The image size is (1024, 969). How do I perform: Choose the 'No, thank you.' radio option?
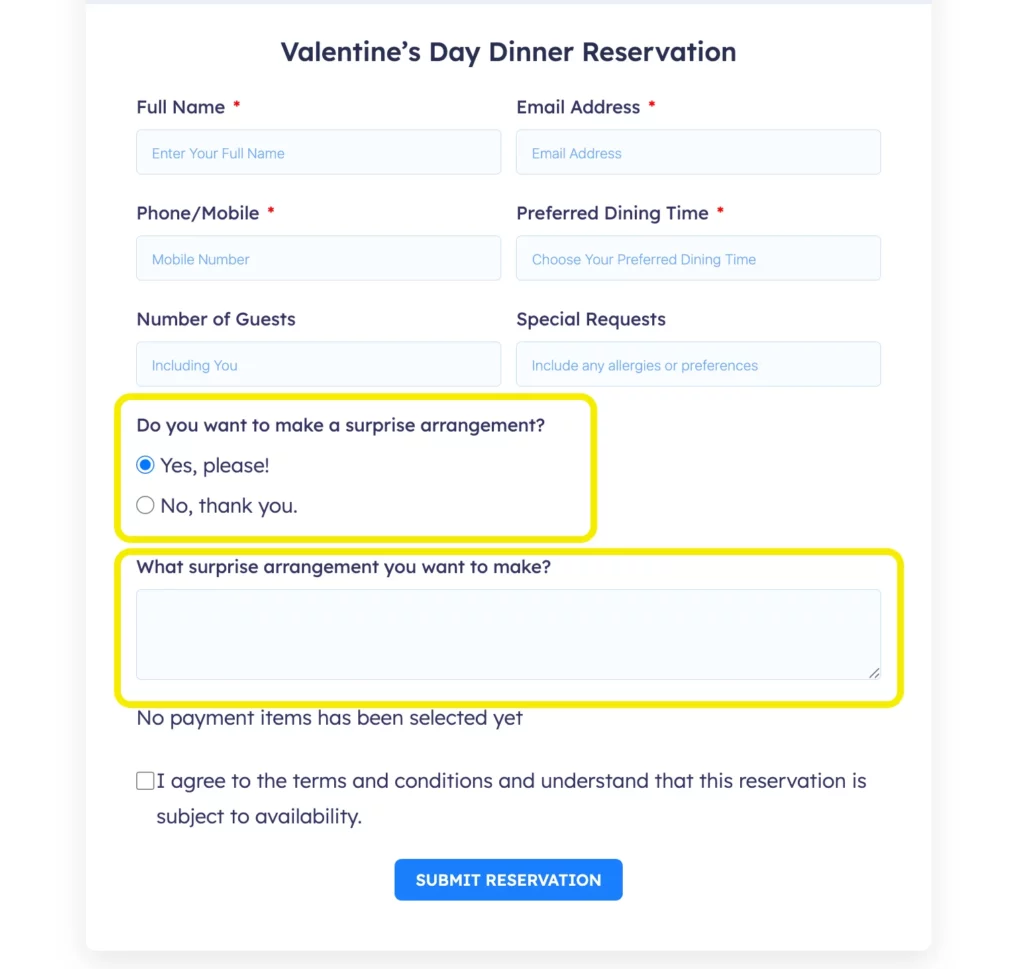pos(145,505)
